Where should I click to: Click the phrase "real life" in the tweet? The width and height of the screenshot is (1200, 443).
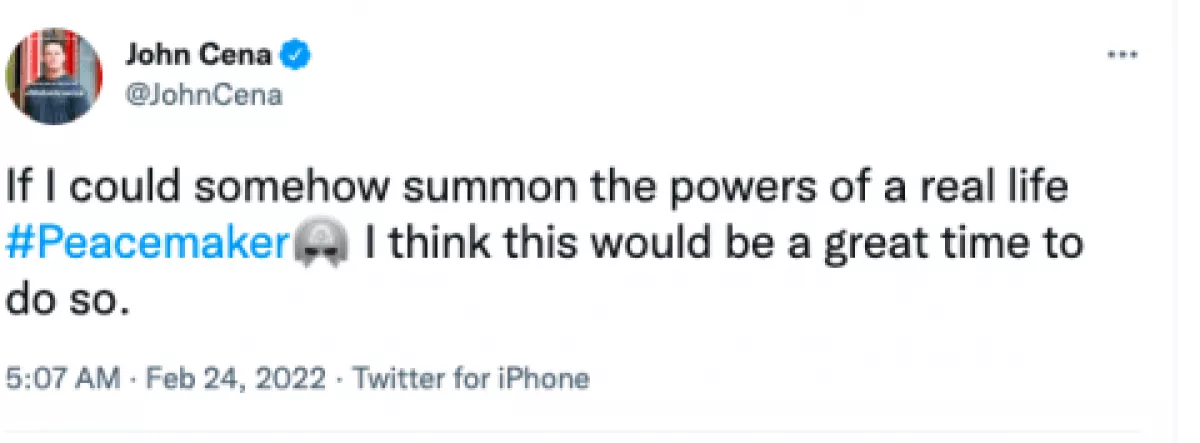[983, 188]
